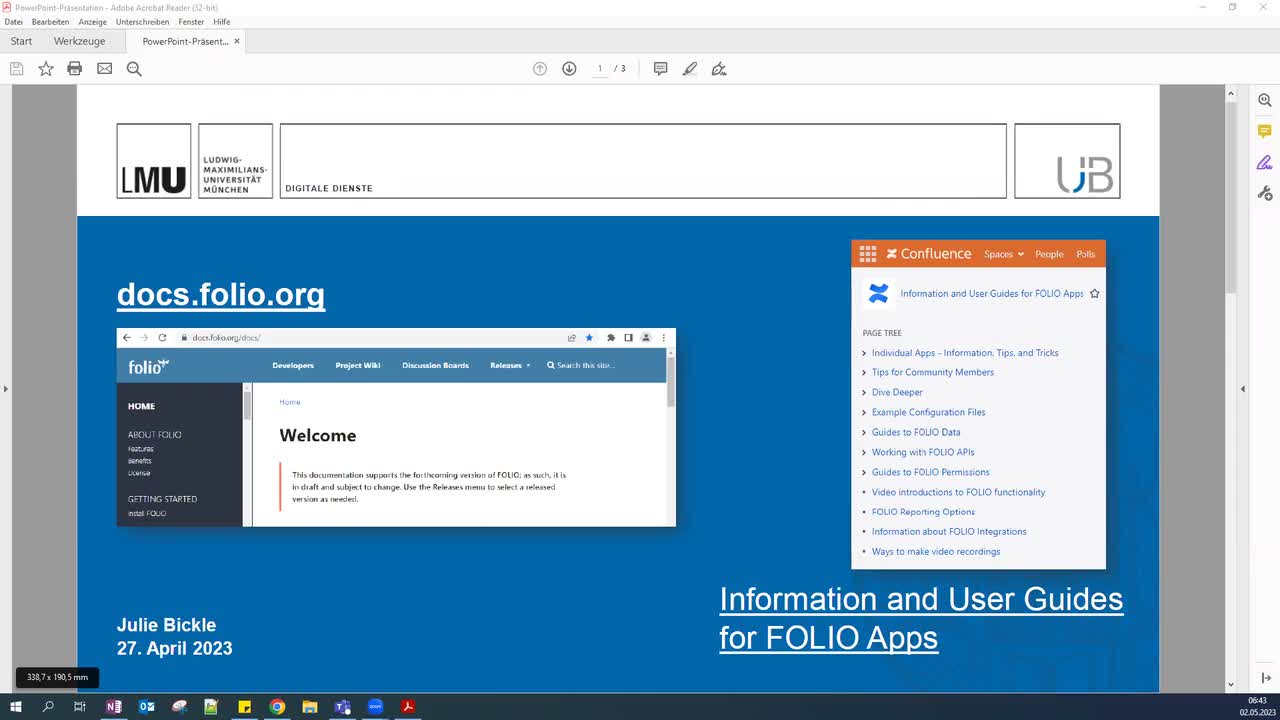The width and height of the screenshot is (1280, 720).
Task: Click the Find text magnifier icon
Action: coord(134,69)
